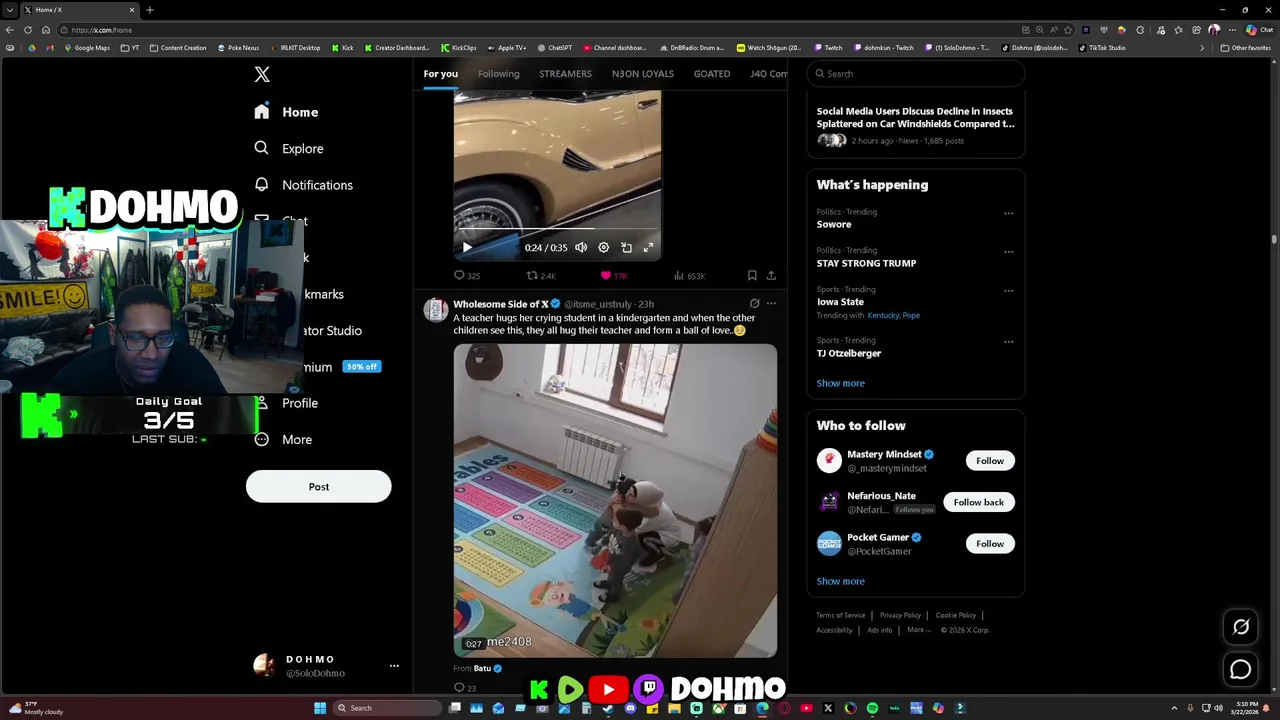Switch to the Following tab
This screenshot has width=1280, height=720.
click(498, 74)
